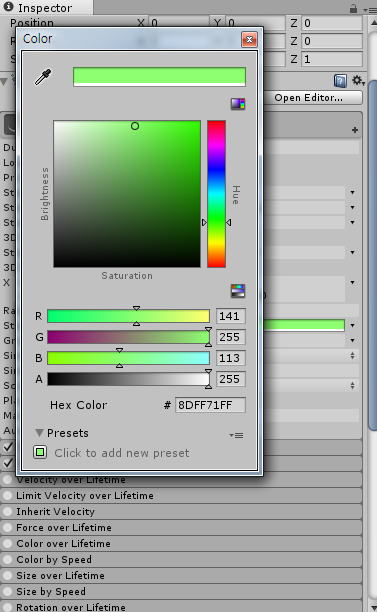The width and height of the screenshot is (377, 612).
Task: Click the green add new preset swatch
Action: 40,453
